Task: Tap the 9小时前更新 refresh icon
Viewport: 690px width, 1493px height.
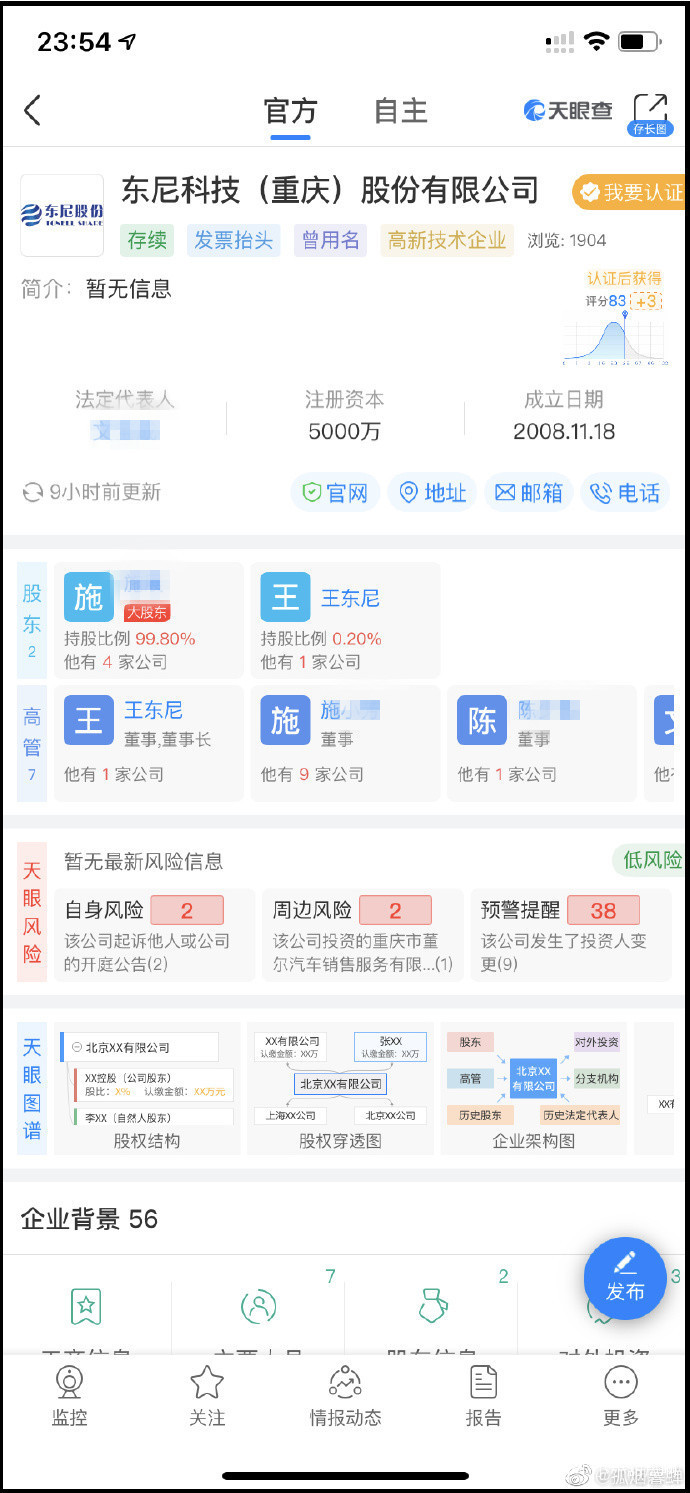Action: click(x=32, y=492)
